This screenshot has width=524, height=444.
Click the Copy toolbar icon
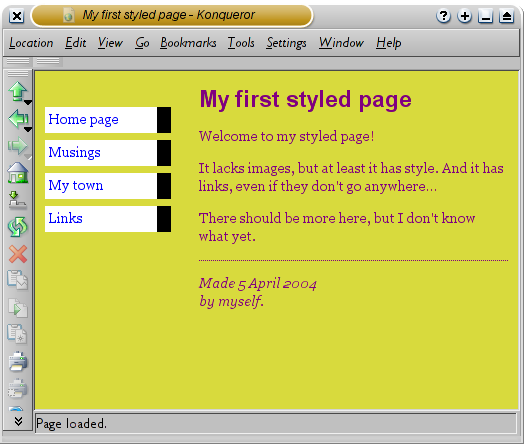tap(18, 308)
